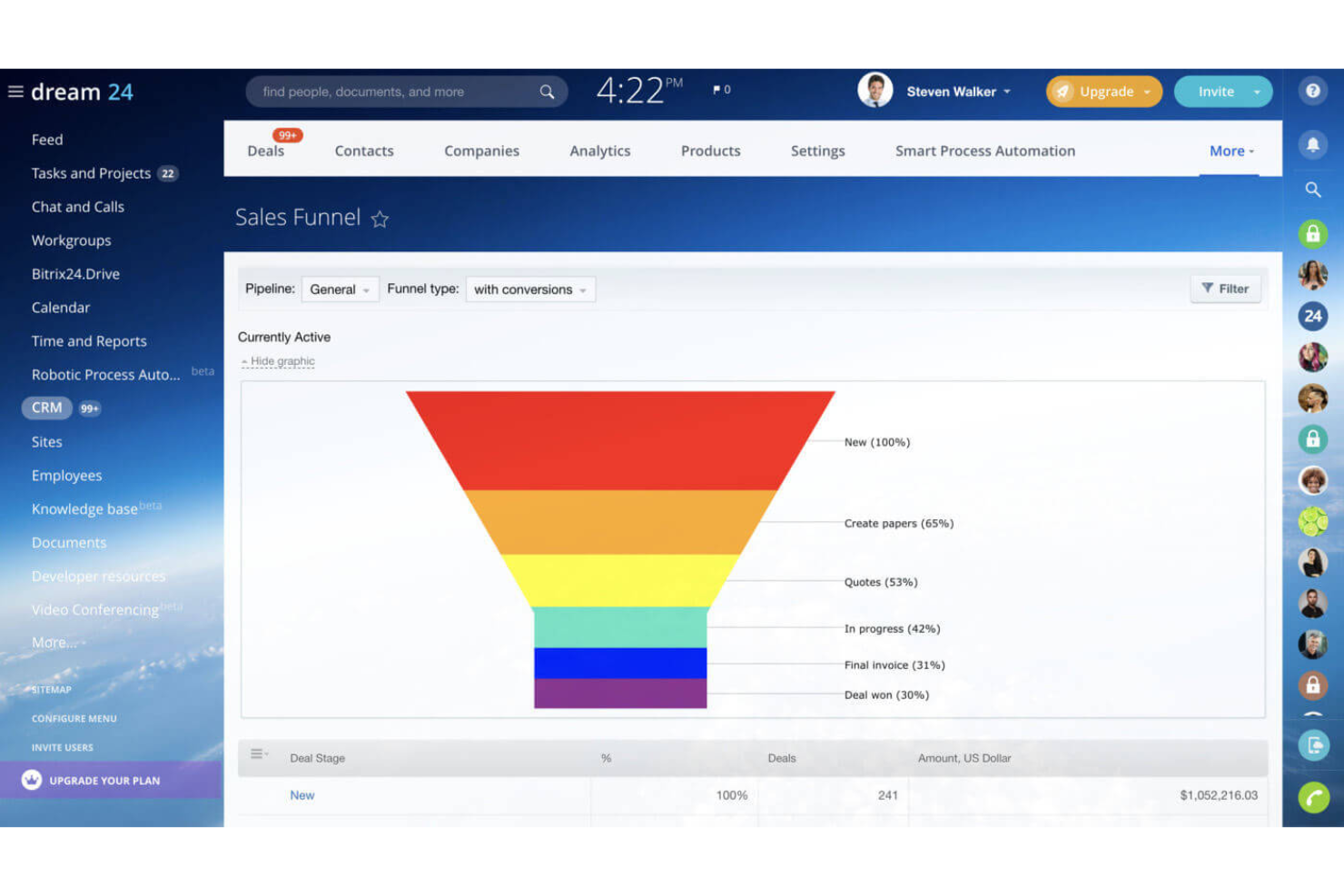The image size is (1344, 896).
Task: Open the More menu in the CRM navigation
Action: (1228, 151)
